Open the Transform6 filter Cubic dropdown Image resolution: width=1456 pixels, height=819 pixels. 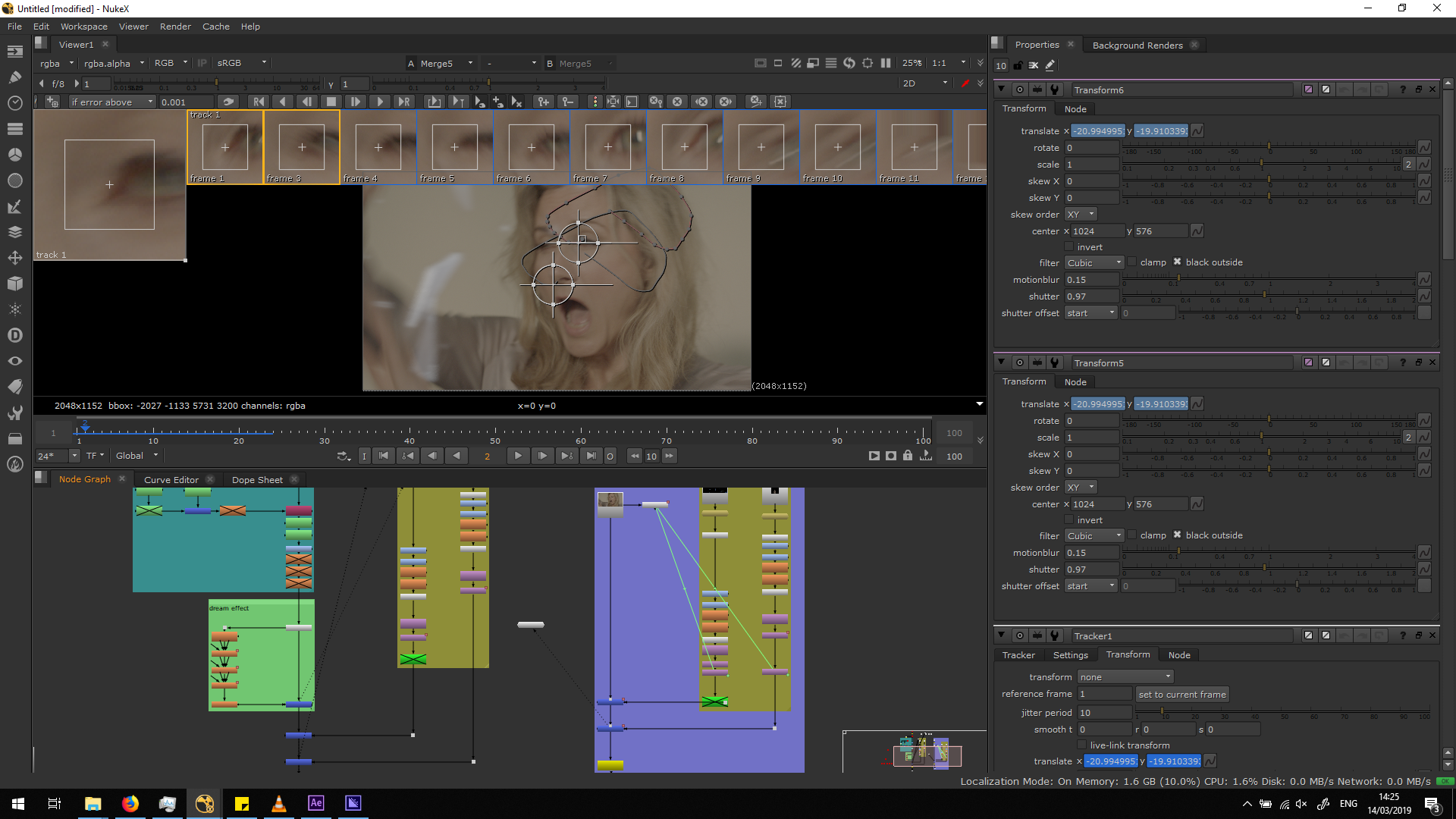(x=1093, y=263)
